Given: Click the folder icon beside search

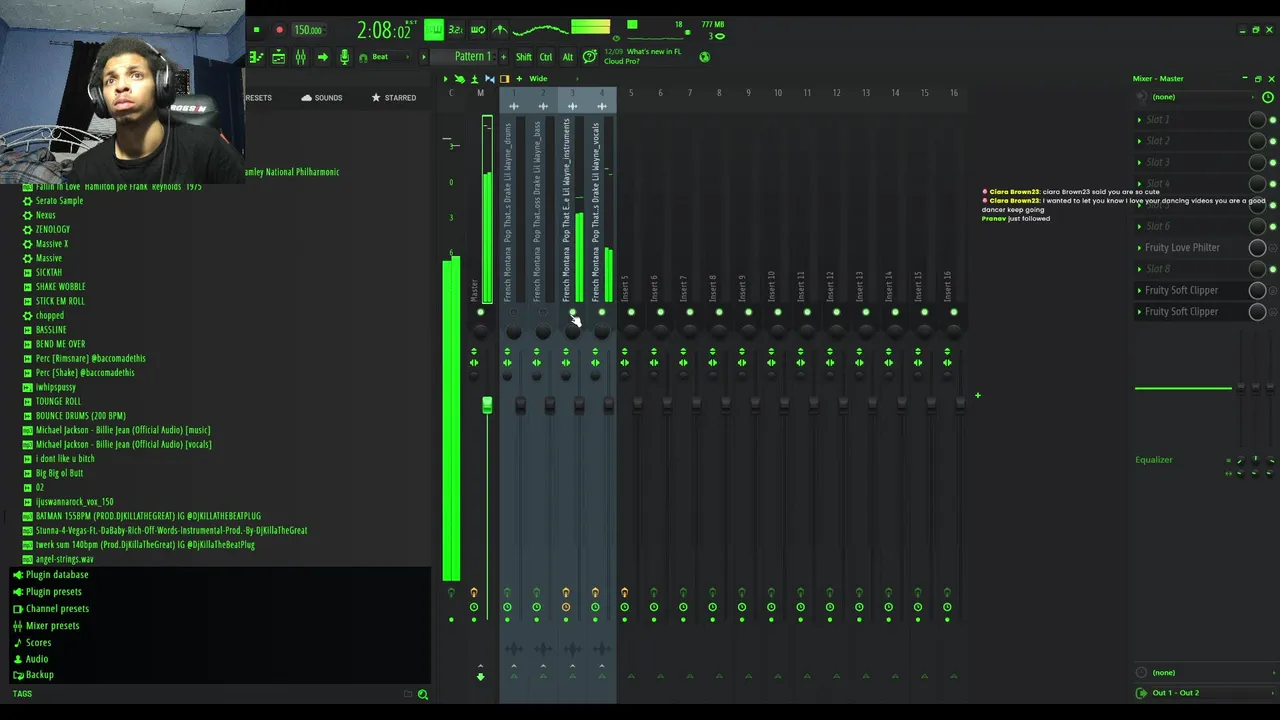Looking at the screenshot, I should coord(407,694).
